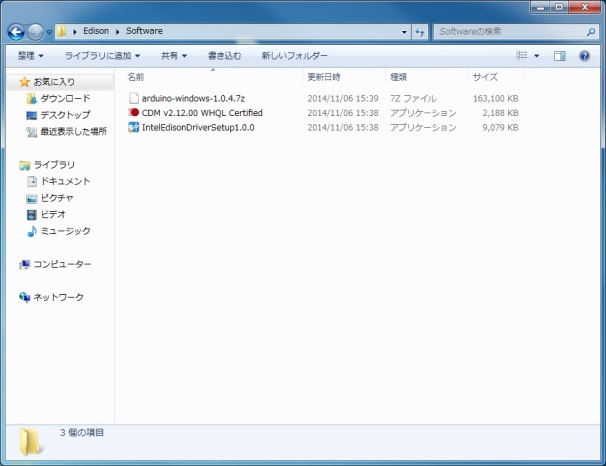Expand the arrow between Edison and Software
Viewport: 606px width, 466px height.
point(117,32)
